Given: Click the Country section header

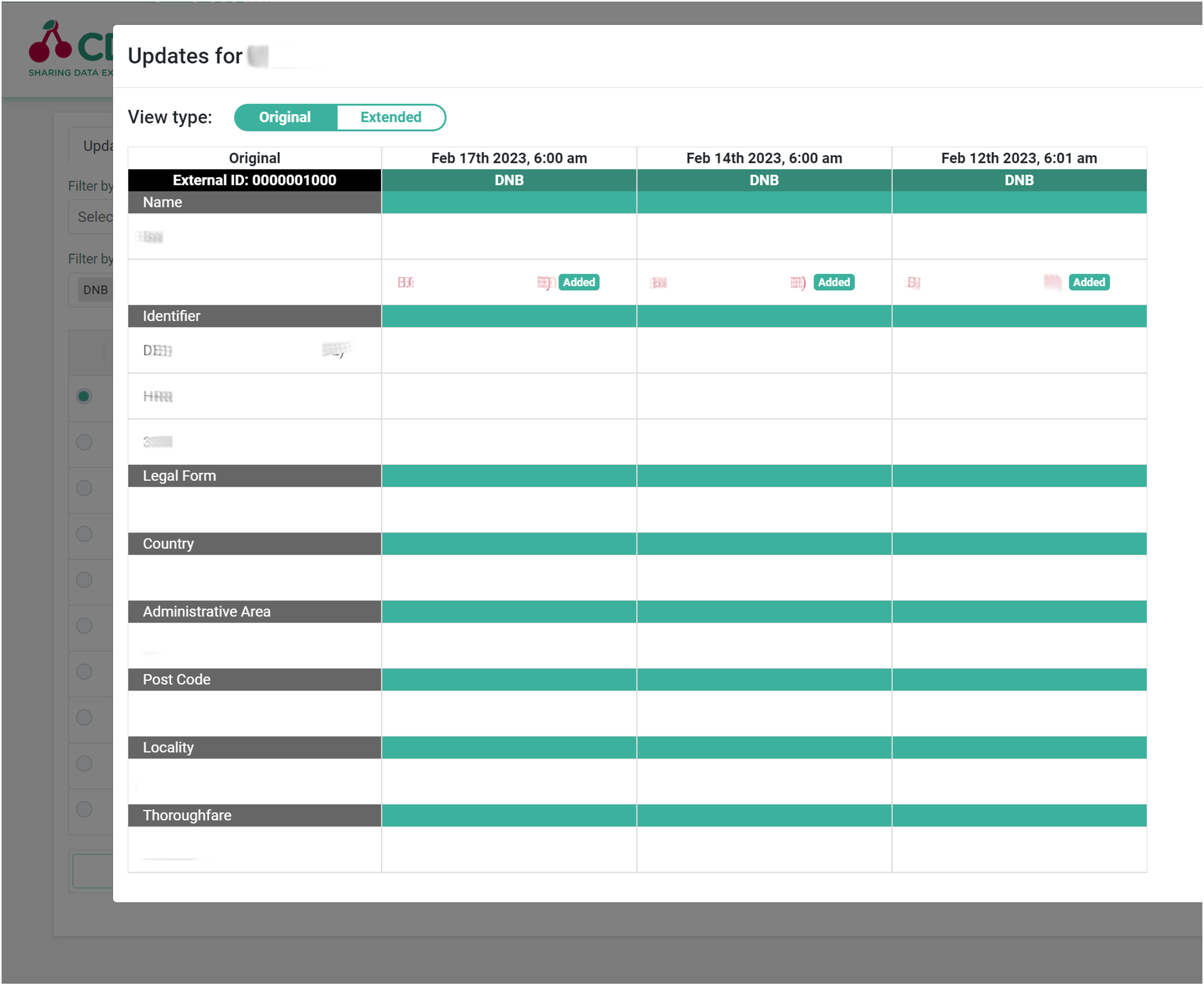Looking at the screenshot, I should tap(255, 544).
